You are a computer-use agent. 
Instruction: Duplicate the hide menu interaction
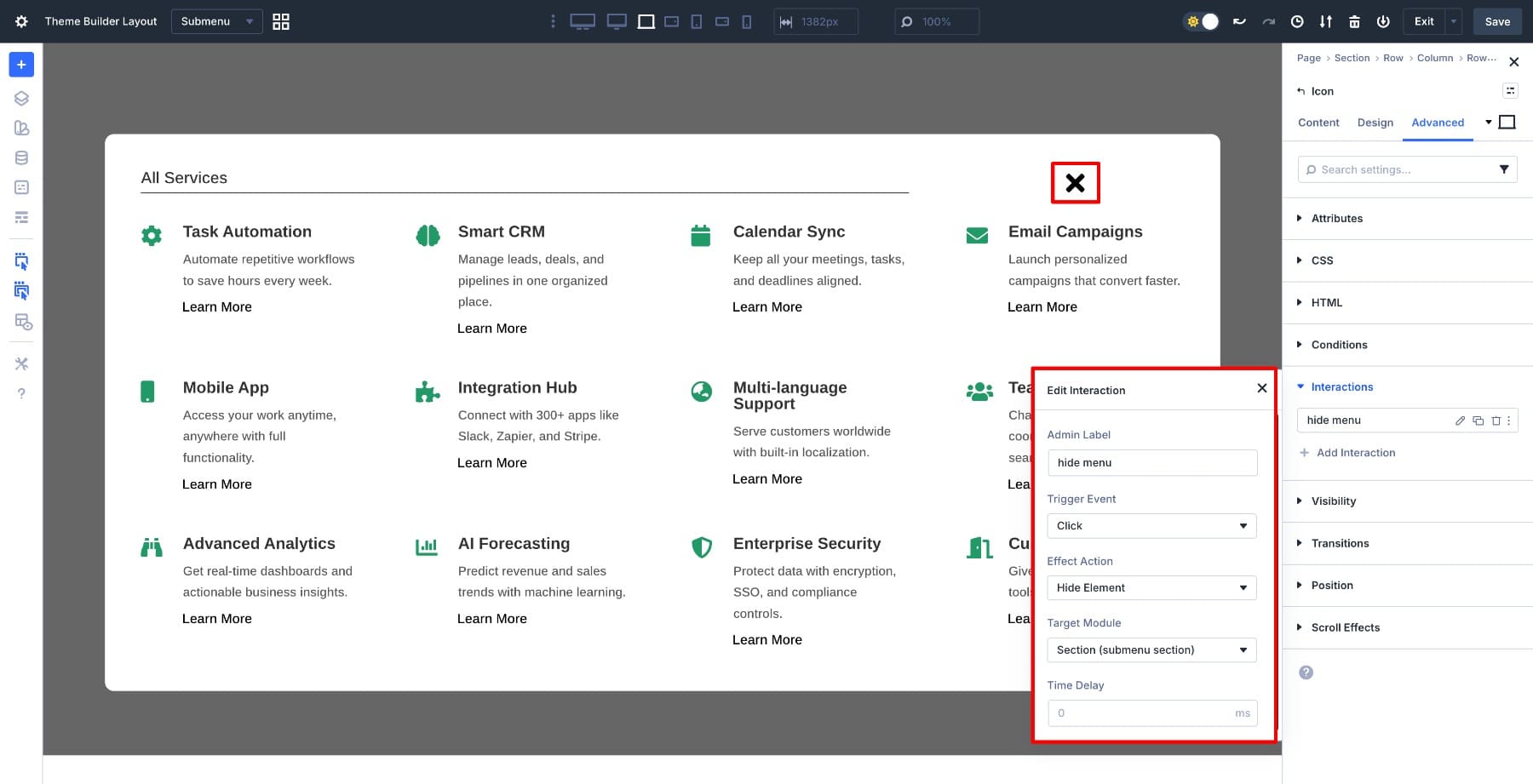[x=1478, y=421]
